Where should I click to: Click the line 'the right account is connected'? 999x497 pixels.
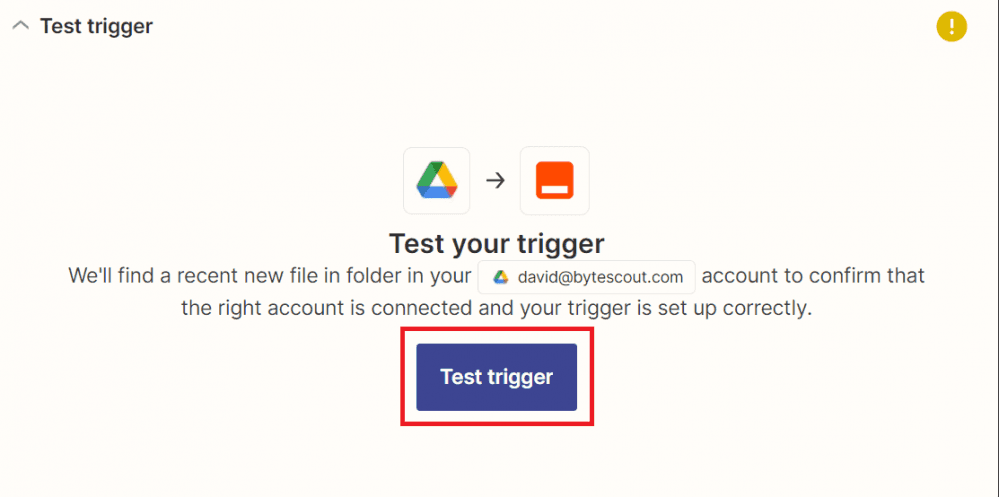tap(326, 308)
